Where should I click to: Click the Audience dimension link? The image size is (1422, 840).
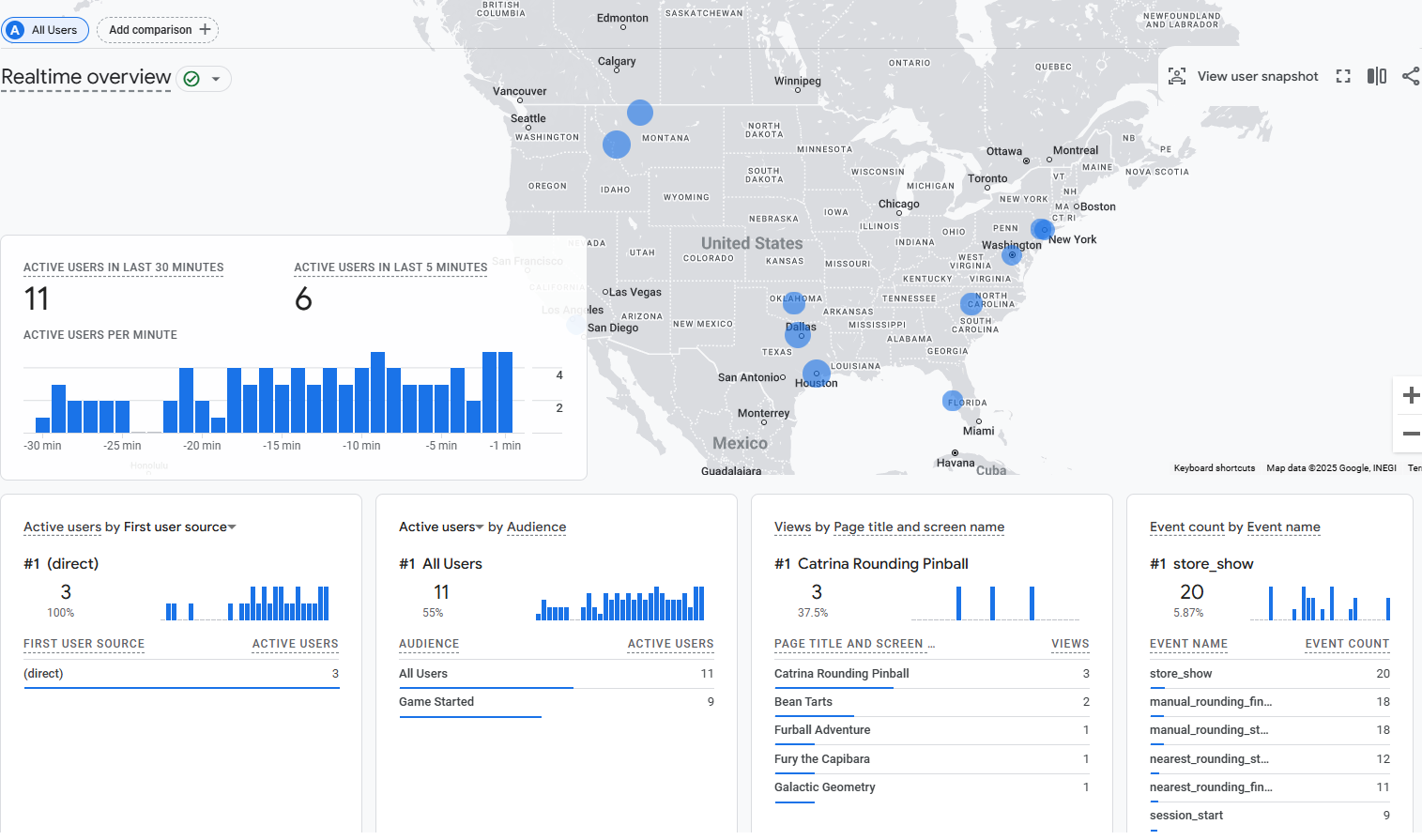click(x=536, y=527)
